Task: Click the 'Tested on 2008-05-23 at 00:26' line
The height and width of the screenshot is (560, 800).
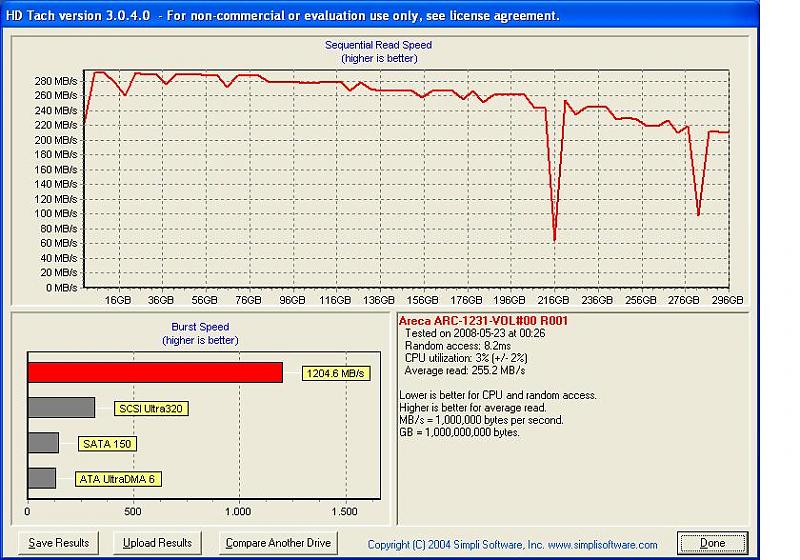Action: pos(475,334)
